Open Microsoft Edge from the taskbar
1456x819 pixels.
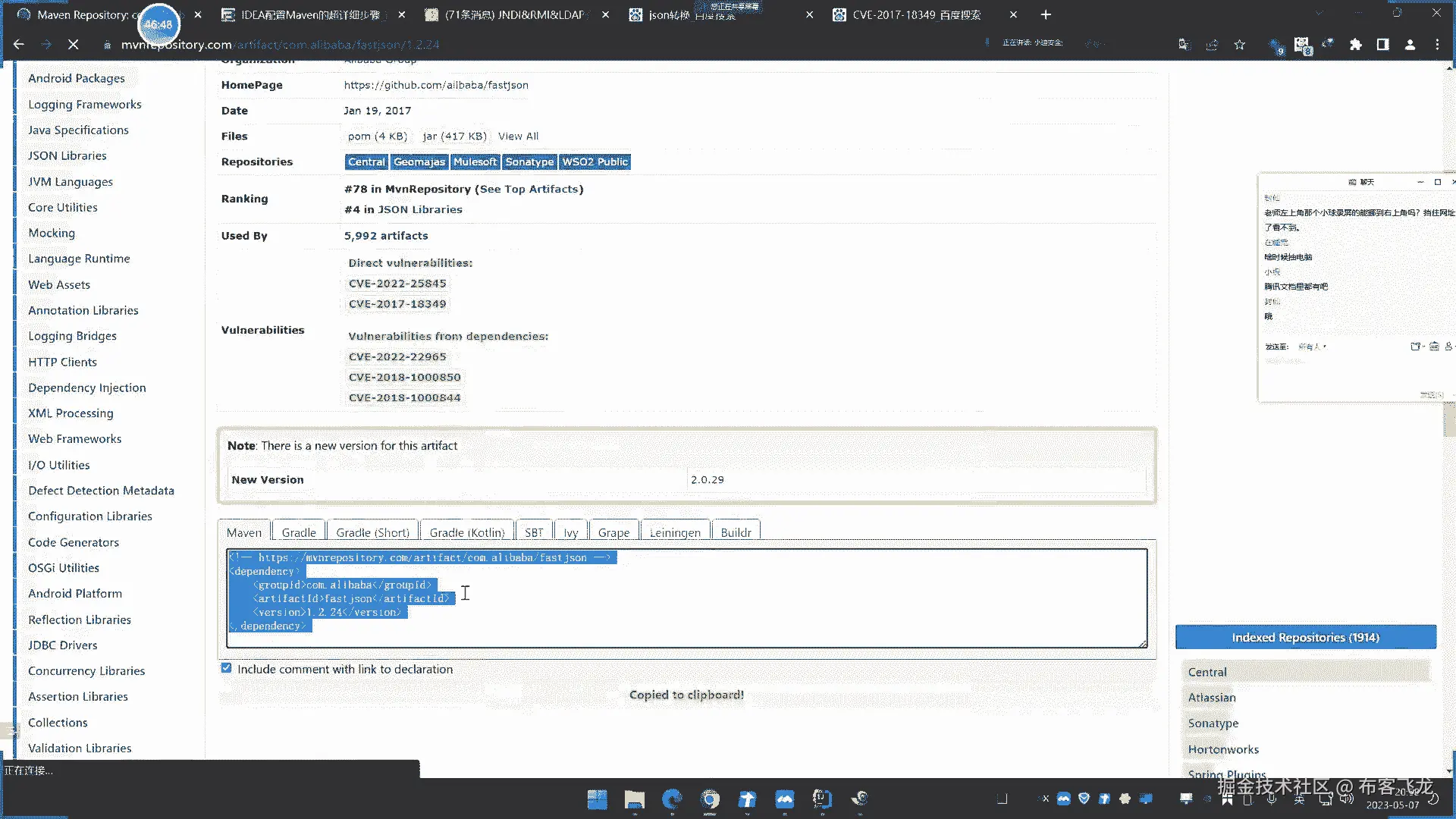coord(672,799)
